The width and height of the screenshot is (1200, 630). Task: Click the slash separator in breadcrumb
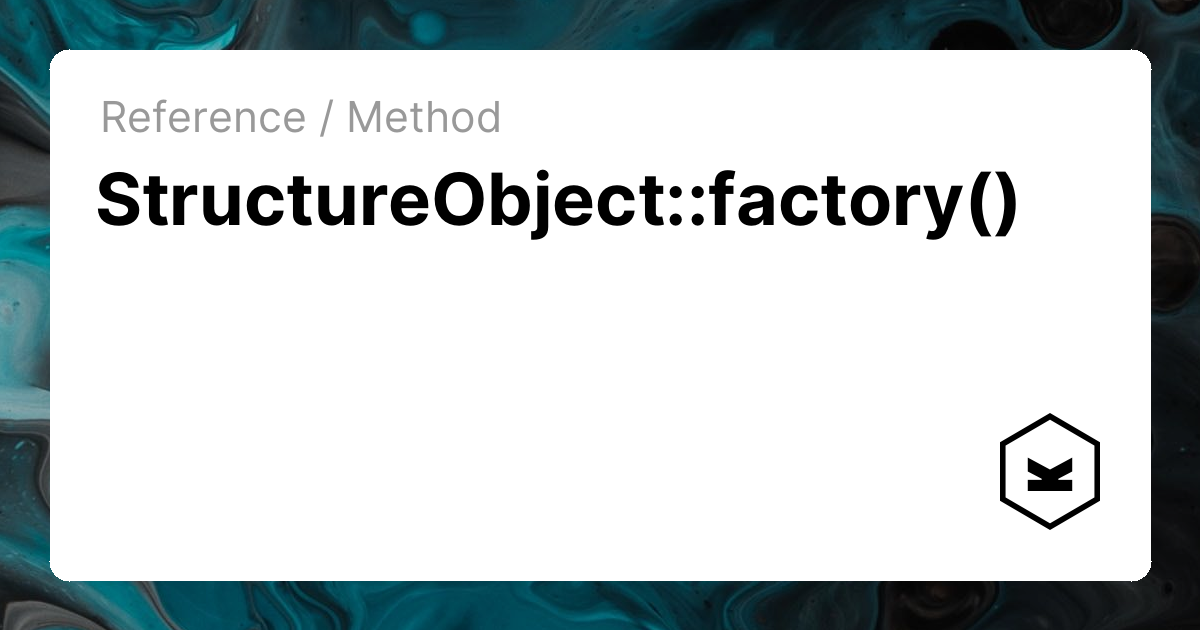[x=326, y=118]
